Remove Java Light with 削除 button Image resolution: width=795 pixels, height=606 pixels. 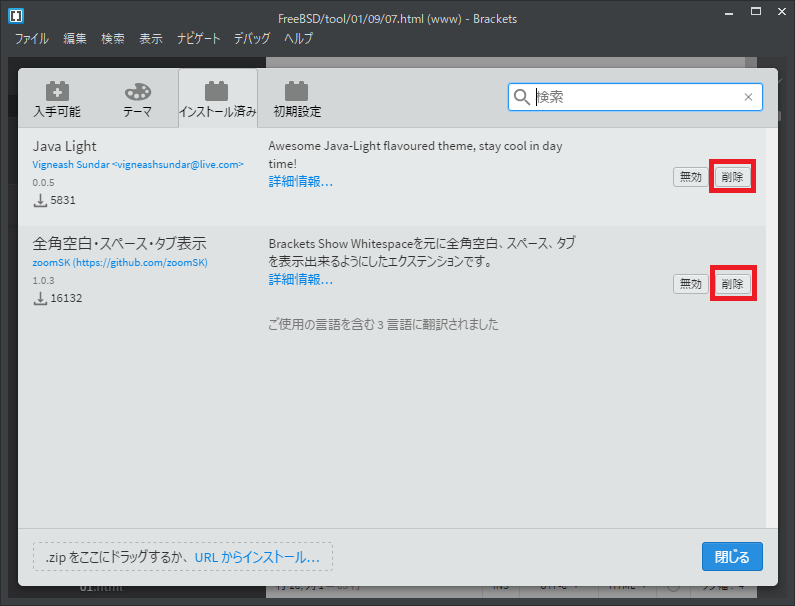point(732,177)
